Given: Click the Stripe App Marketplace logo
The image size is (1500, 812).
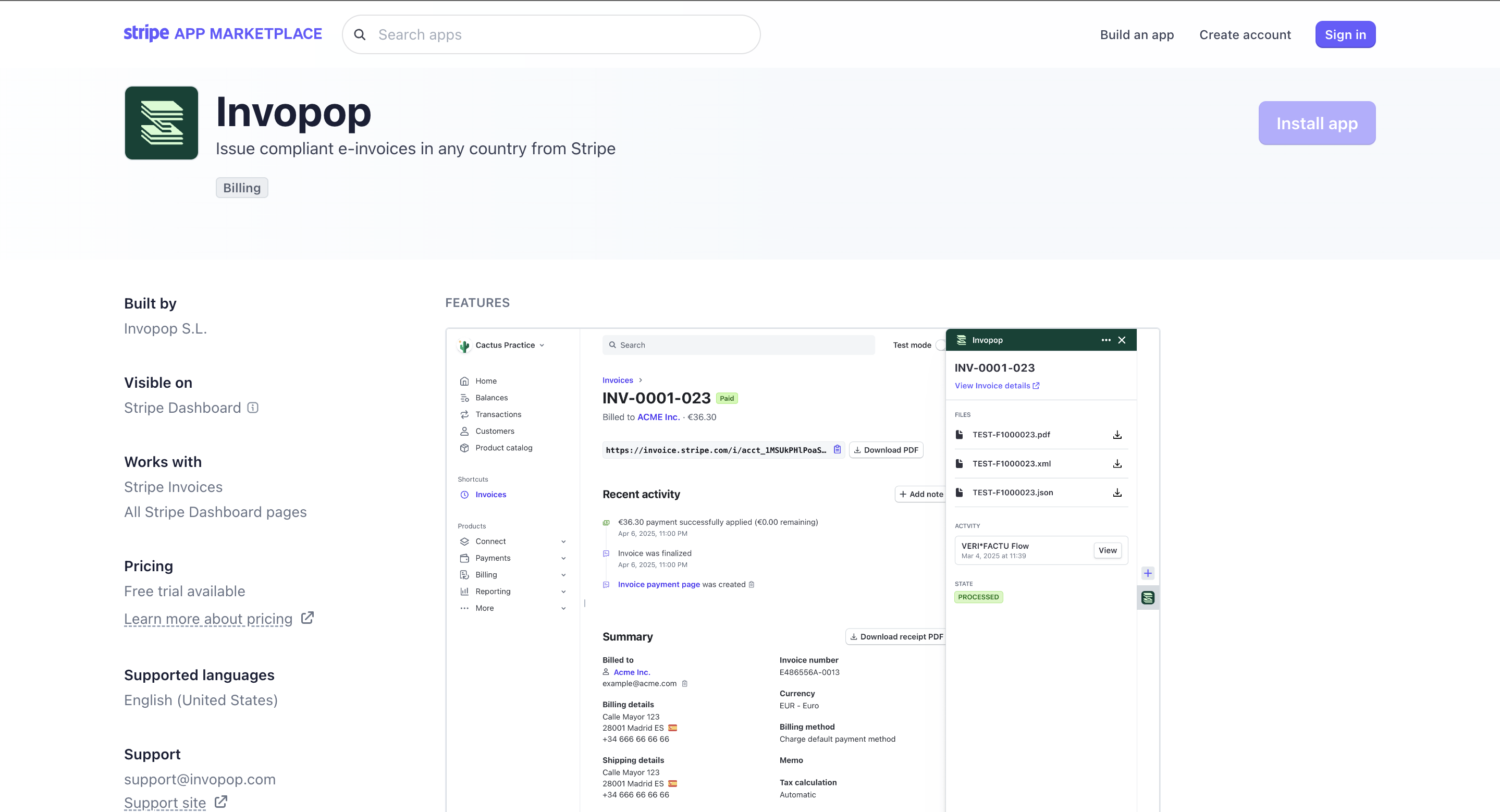Looking at the screenshot, I should tap(223, 34).
